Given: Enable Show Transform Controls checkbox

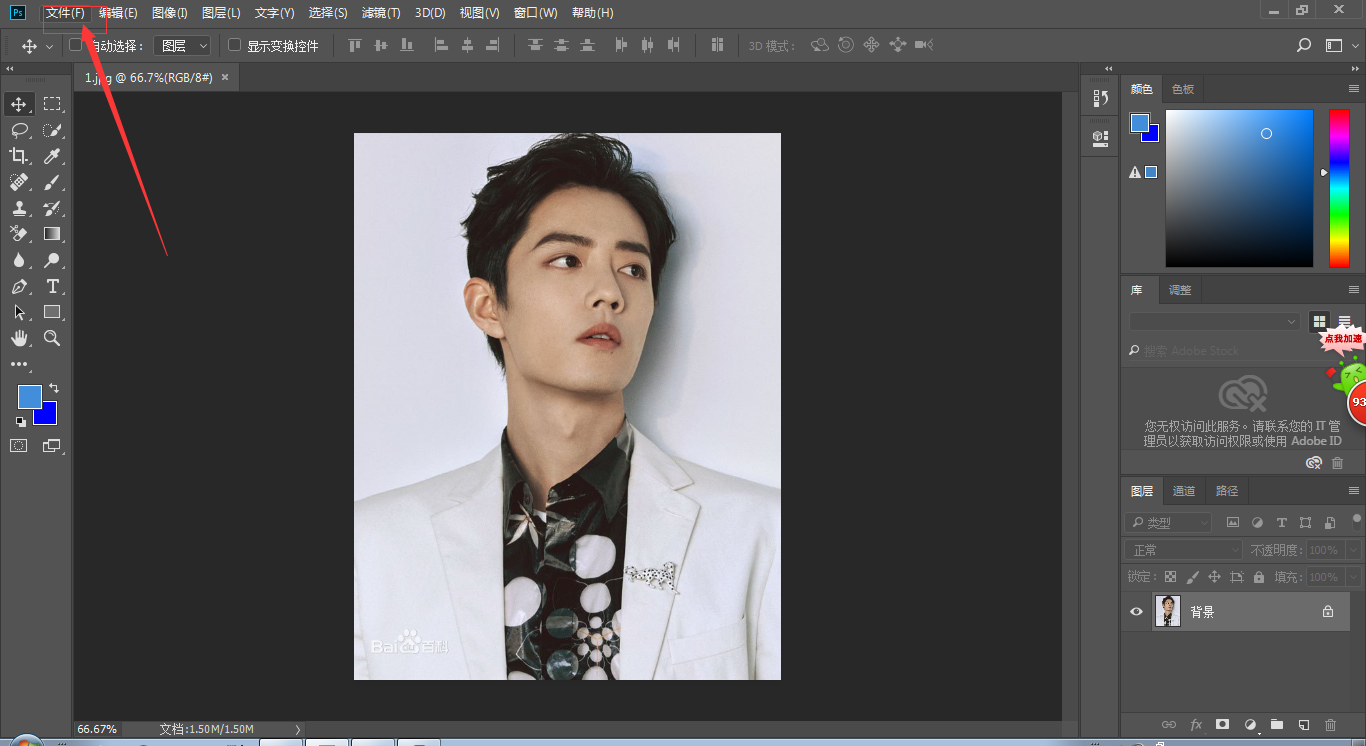Looking at the screenshot, I should coord(235,45).
